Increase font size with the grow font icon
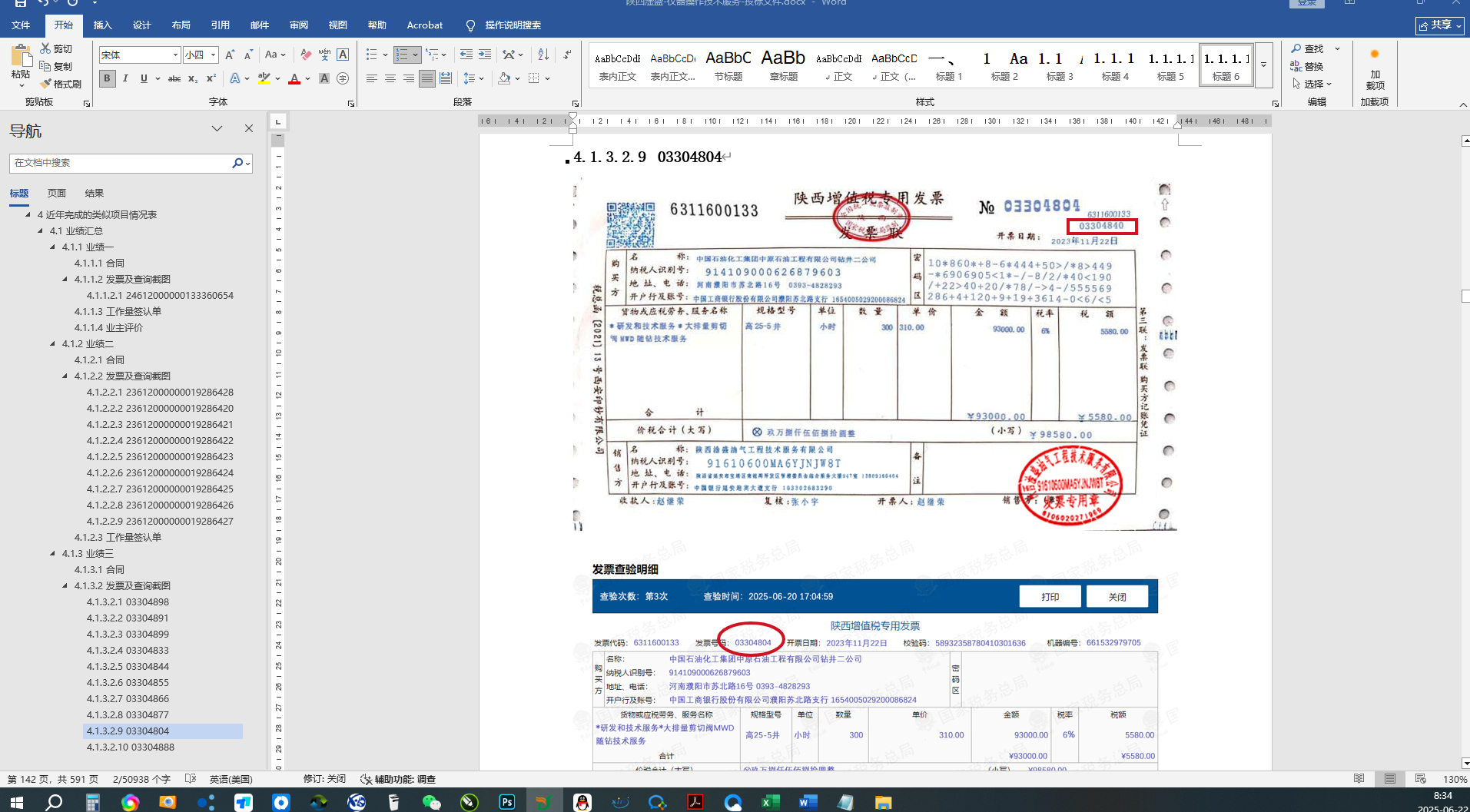Screen dimensions: 1470x812 (230, 55)
